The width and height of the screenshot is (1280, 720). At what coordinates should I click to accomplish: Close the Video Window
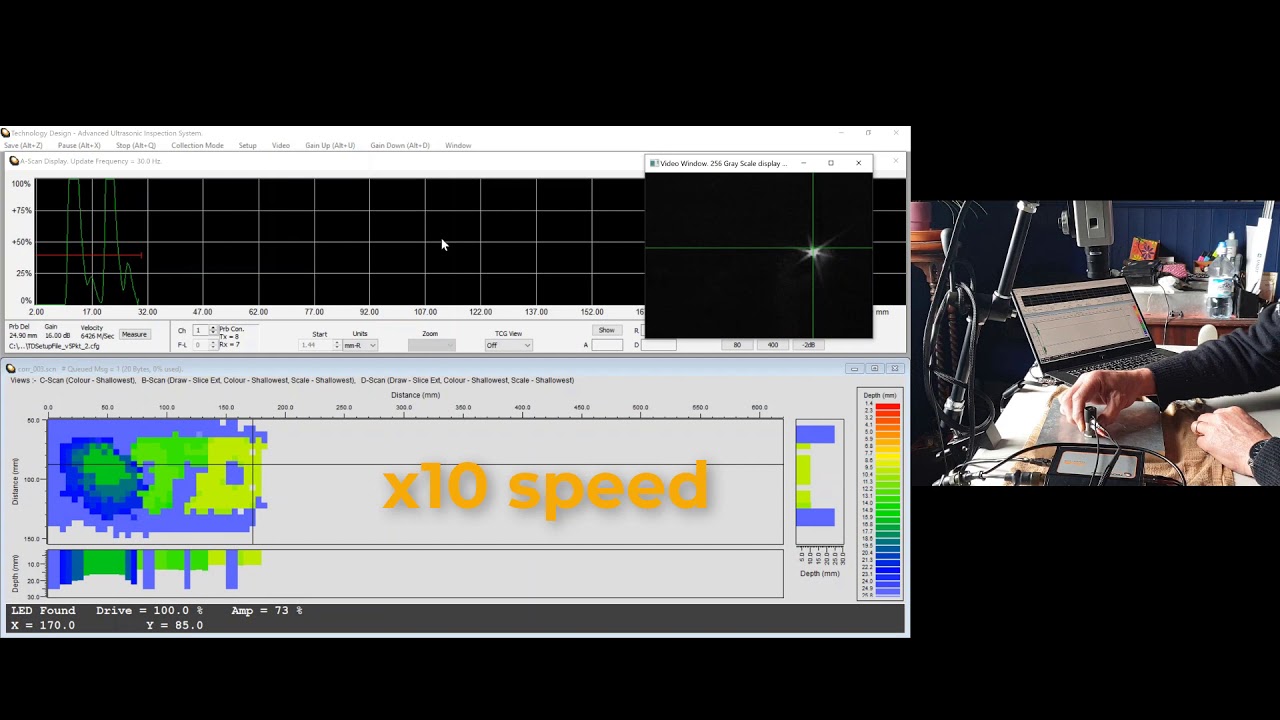(x=858, y=163)
